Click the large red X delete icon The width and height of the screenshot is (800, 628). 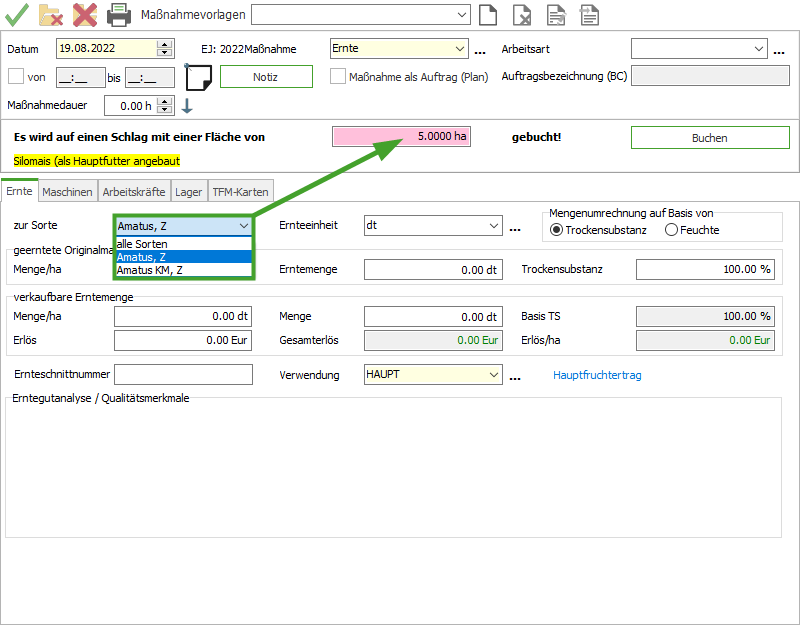[x=85, y=14]
